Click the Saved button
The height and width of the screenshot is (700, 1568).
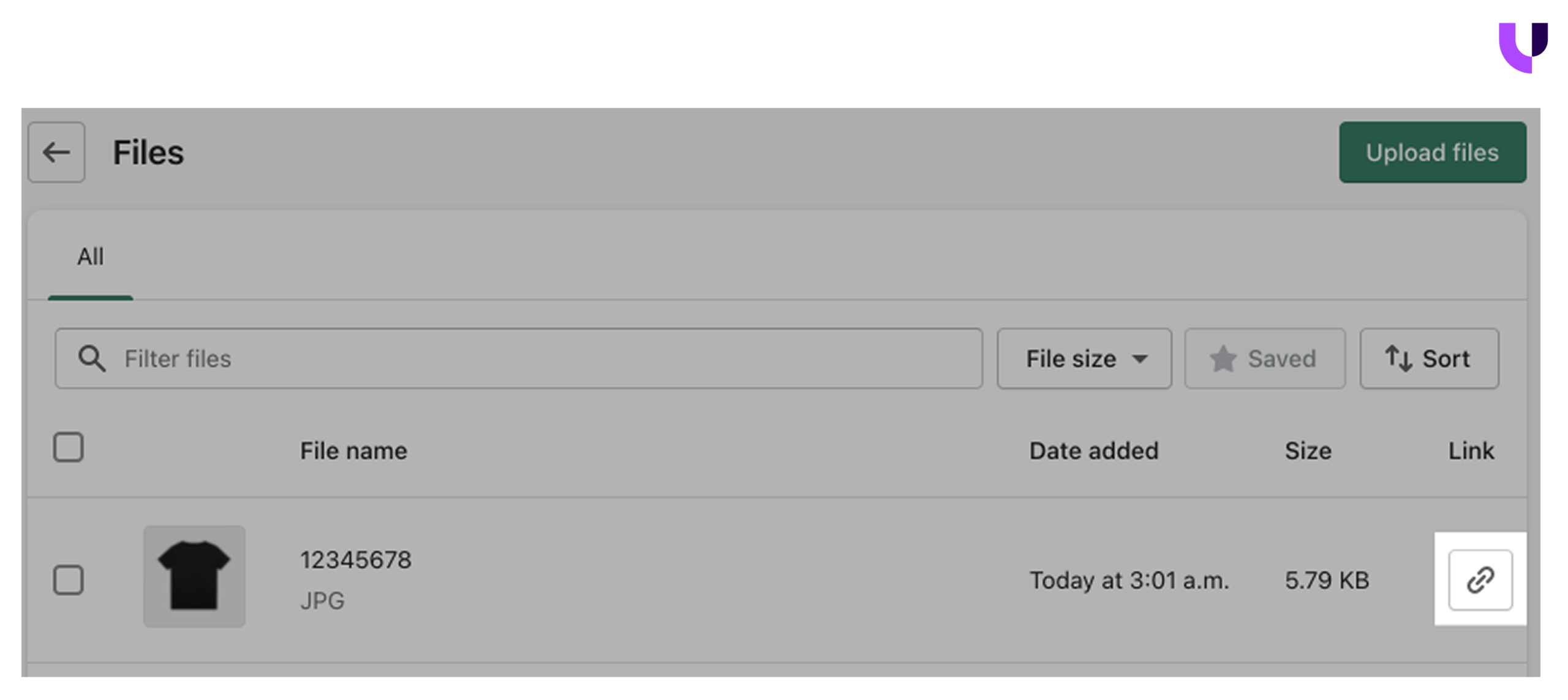1264,358
